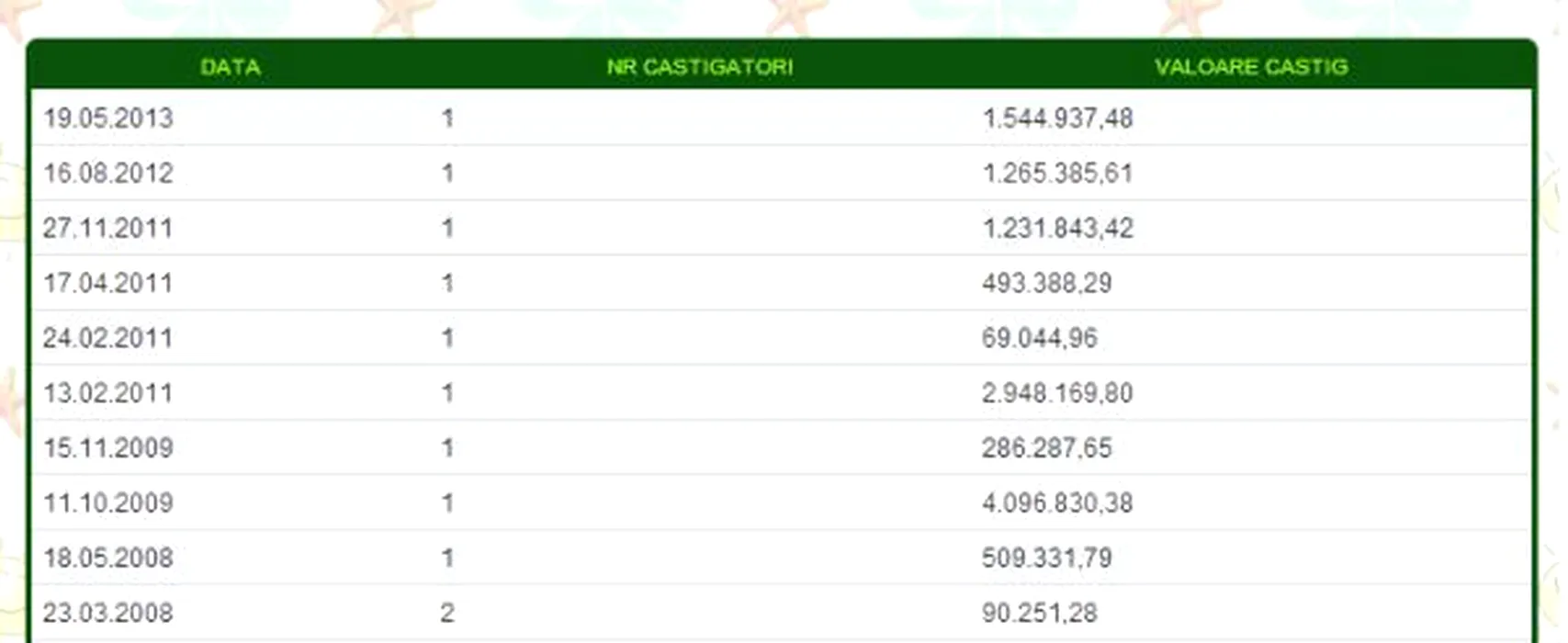Select the prize value 90.251,28

(x=1039, y=613)
